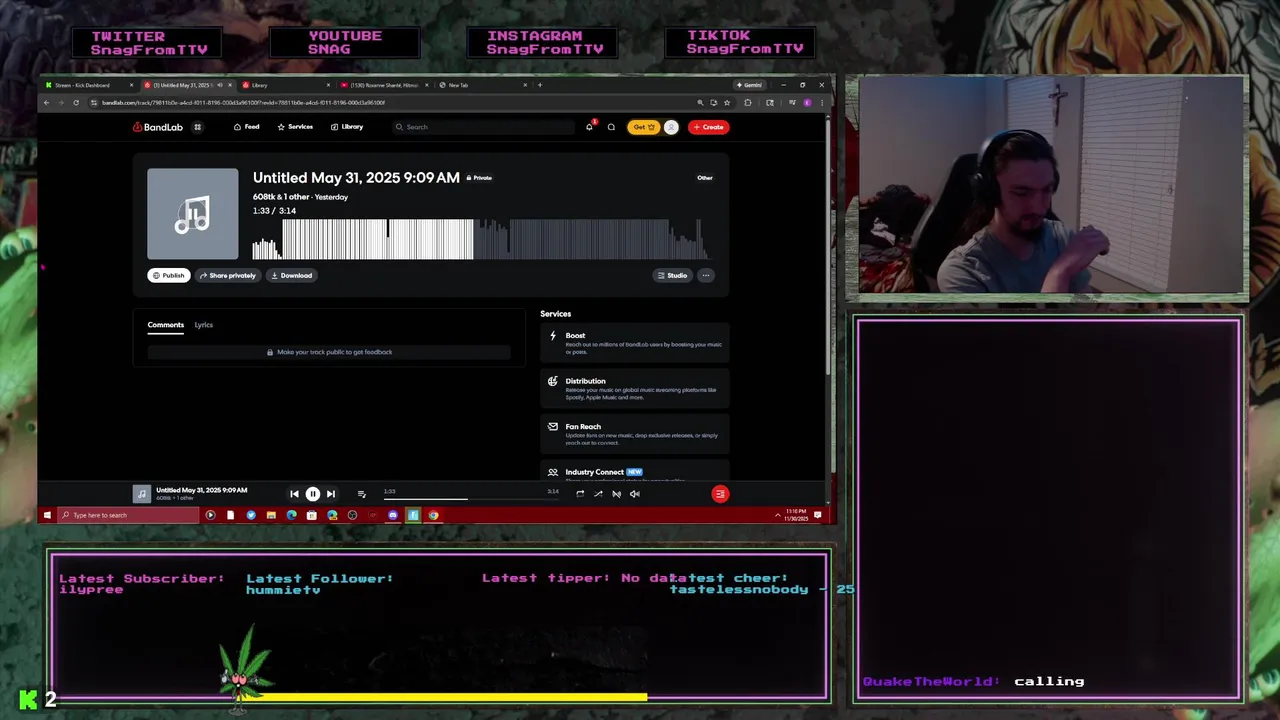Click the player bar track thumbnail
The image size is (1280, 720).
pyautogui.click(x=142, y=494)
